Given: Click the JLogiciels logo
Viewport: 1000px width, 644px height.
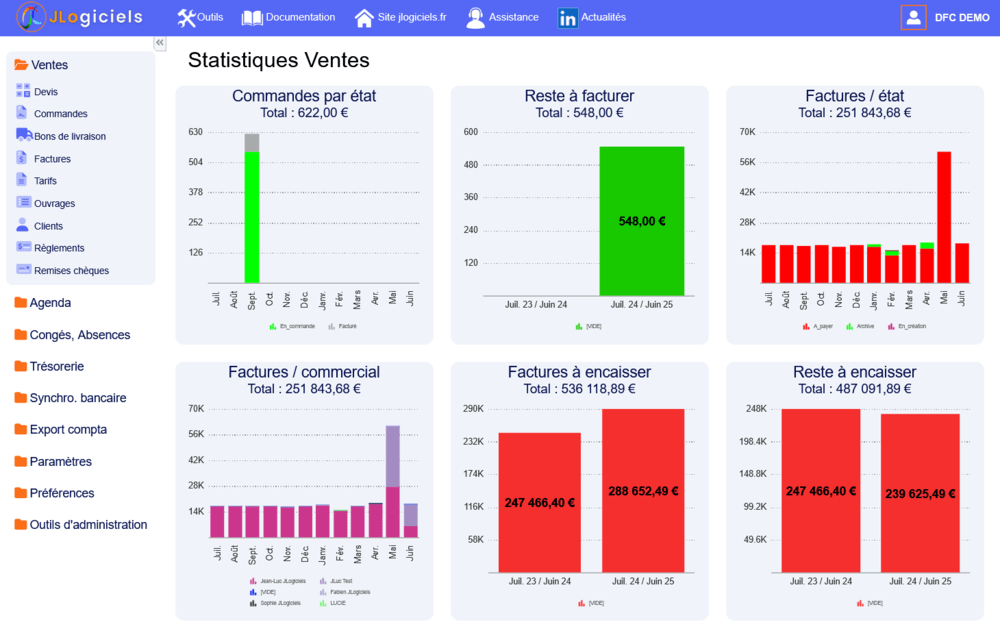Looking at the screenshot, I should pyautogui.click(x=80, y=17).
